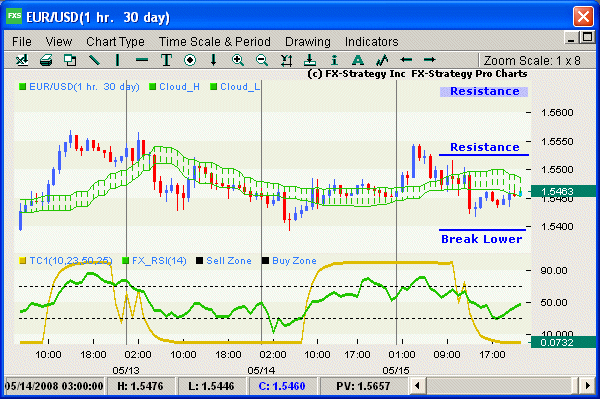
Task: Click the EUR/USD(1 hr. 30 day) legend entry
Action: coord(79,87)
